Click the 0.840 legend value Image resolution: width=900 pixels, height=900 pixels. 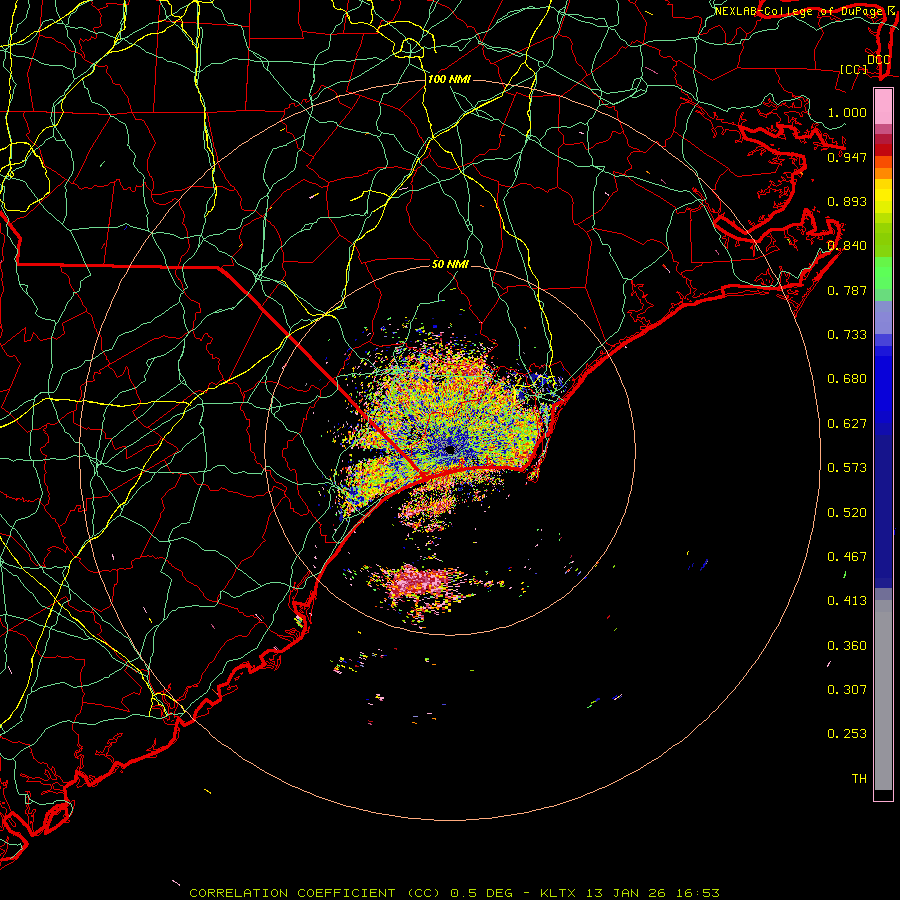[x=847, y=246]
